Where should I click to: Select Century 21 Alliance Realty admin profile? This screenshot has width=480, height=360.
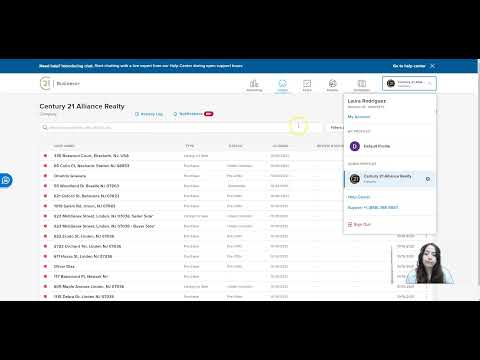click(x=390, y=179)
